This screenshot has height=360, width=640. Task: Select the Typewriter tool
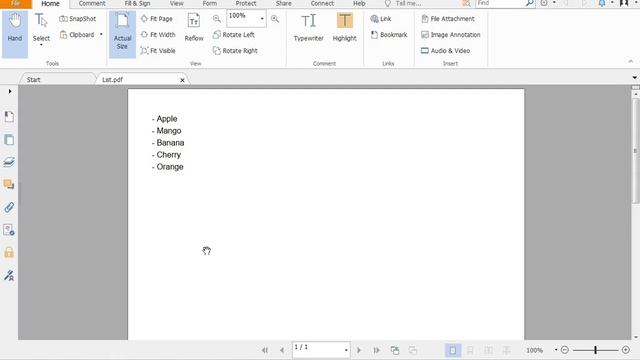coord(309,28)
